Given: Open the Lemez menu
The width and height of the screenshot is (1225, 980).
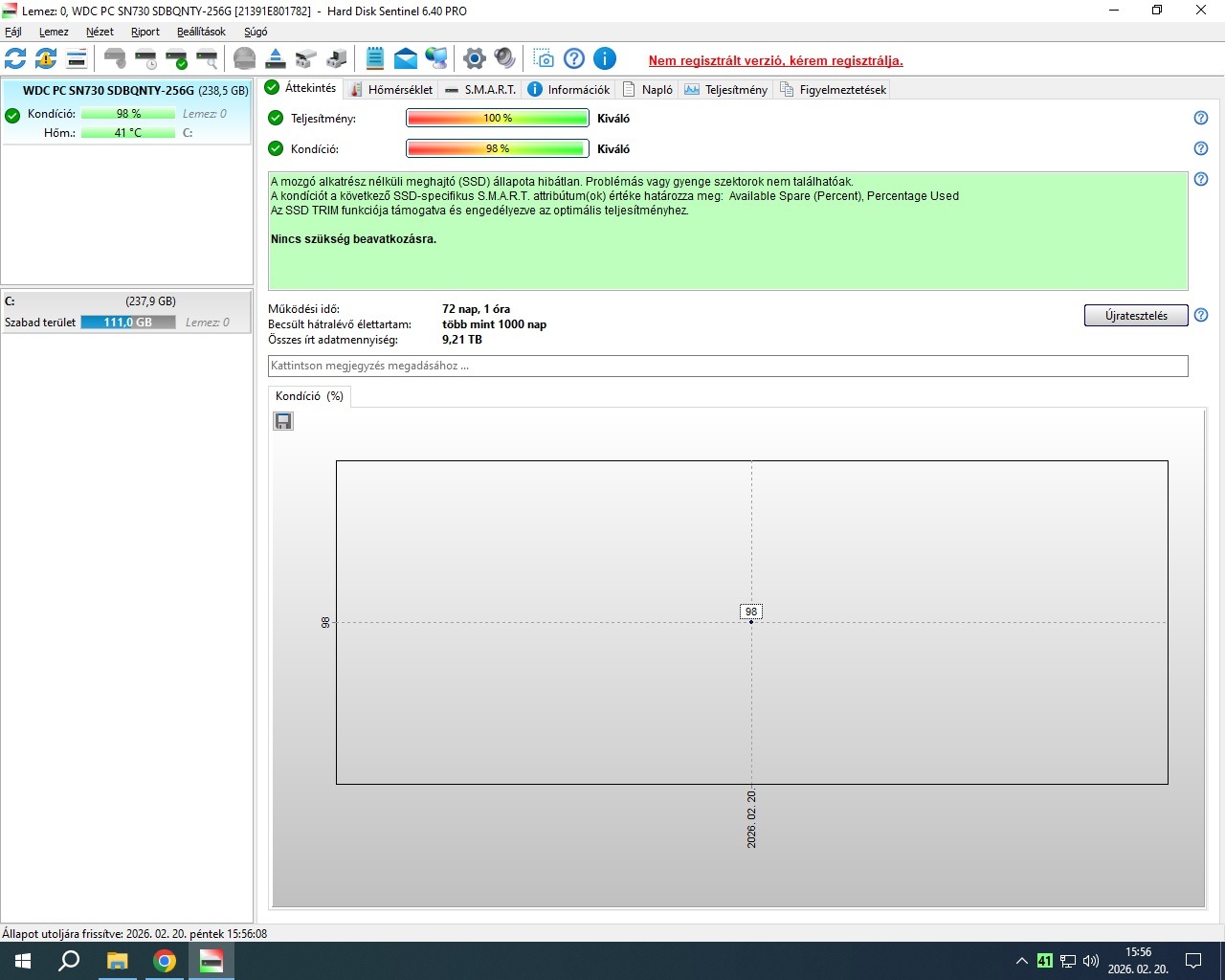Looking at the screenshot, I should point(54,32).
